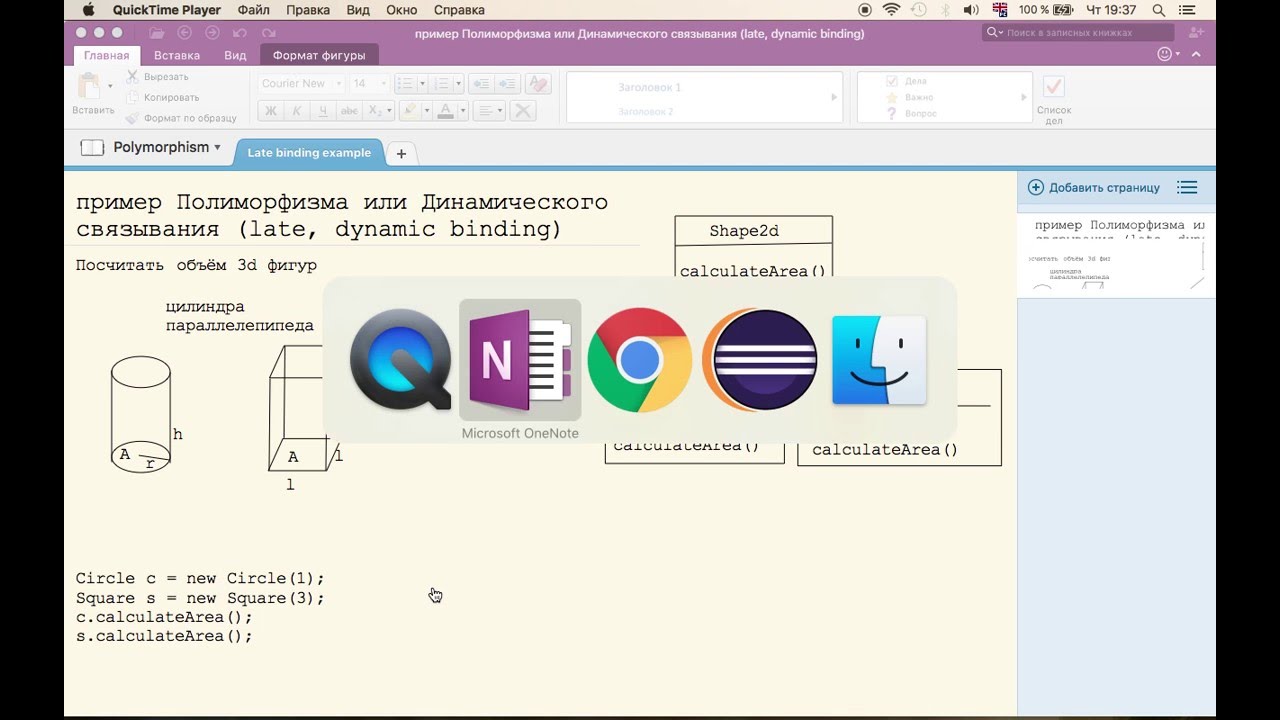This screenshot has width=1280, height=720.
Task: Open the Вставка ribbon tab
Action: (177, 56)
